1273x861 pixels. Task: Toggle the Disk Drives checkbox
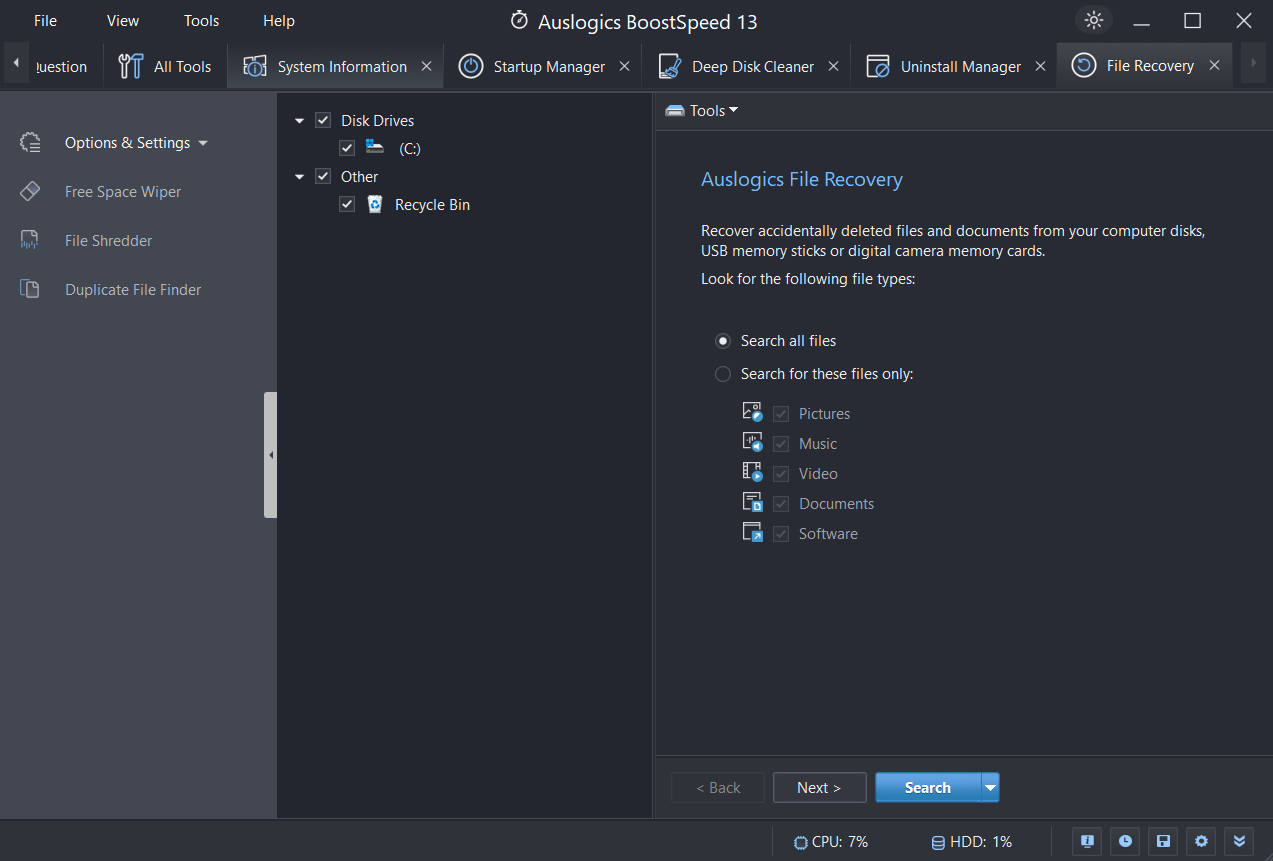[323, 120]
